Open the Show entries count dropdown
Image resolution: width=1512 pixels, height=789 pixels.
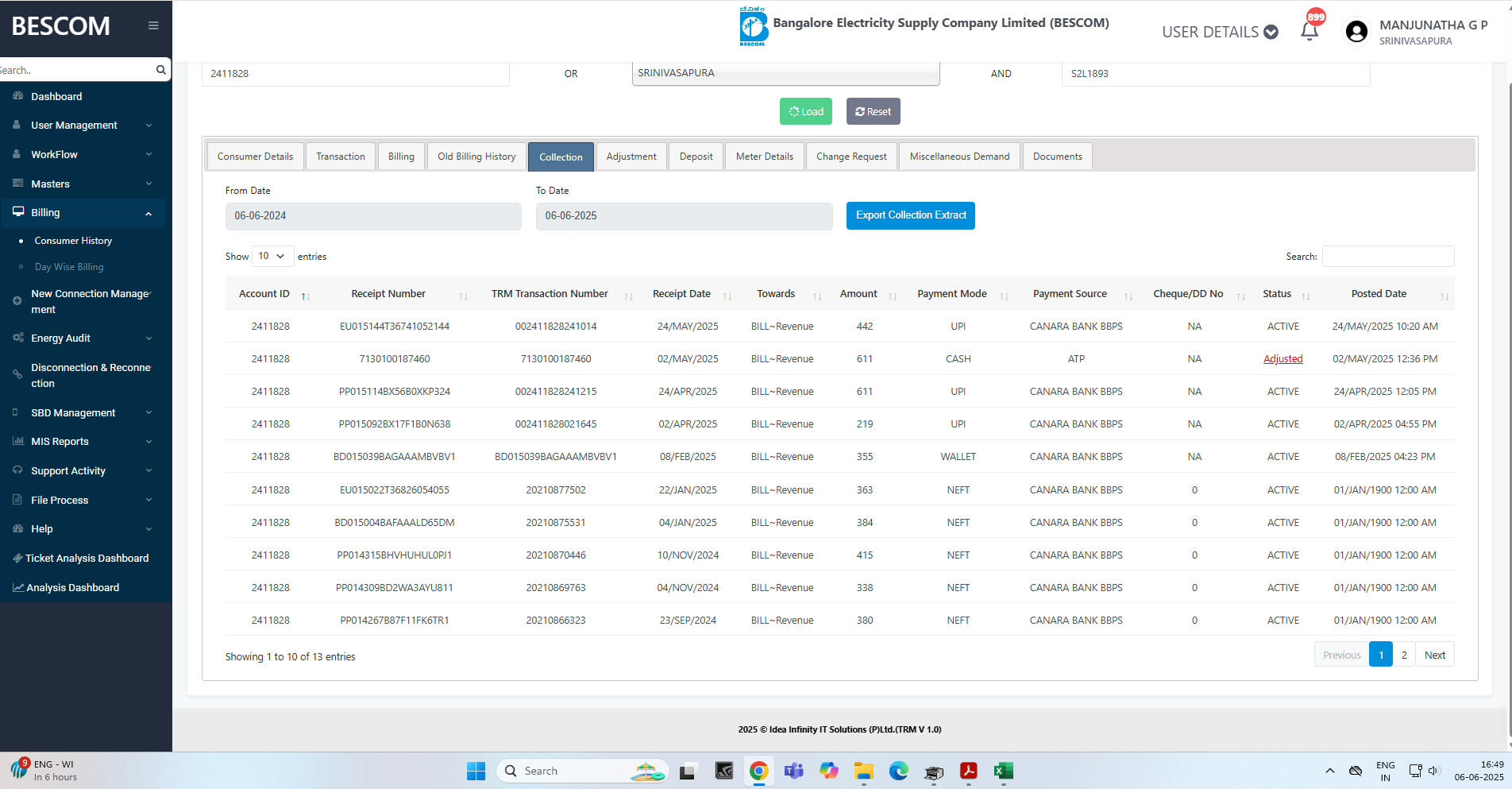[x=272, y=256]
